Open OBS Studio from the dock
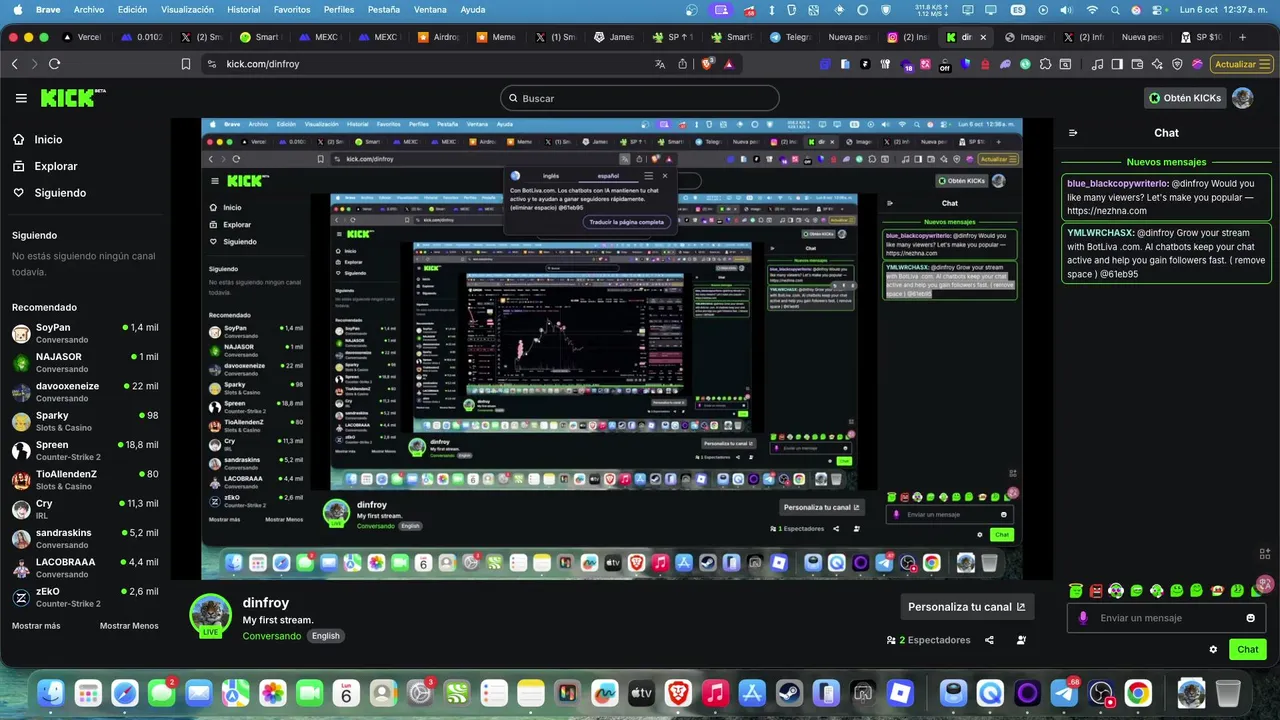Viewport: 1280px width, 720px height. click(x=1101, y=692)
